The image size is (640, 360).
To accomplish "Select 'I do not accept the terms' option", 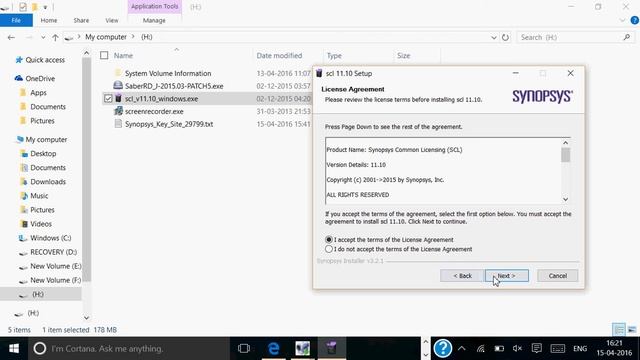I will [329, 249].
